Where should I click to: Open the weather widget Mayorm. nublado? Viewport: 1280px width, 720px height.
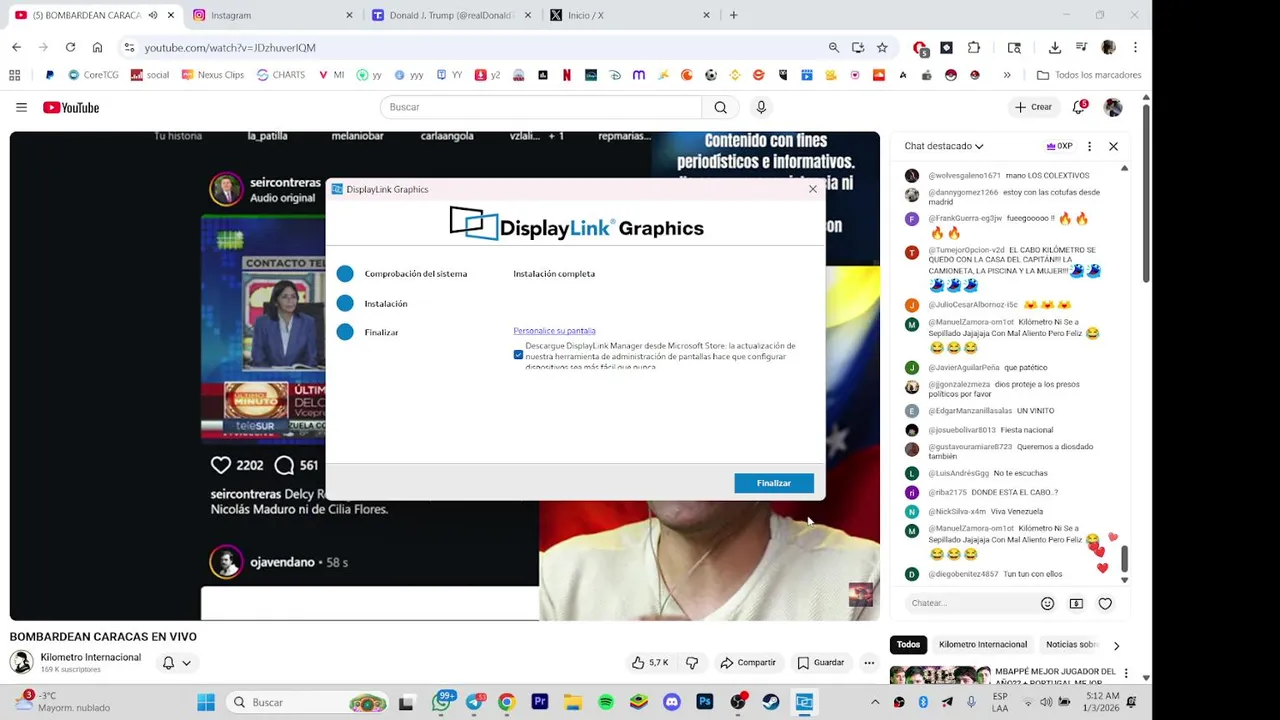point(62,702)
